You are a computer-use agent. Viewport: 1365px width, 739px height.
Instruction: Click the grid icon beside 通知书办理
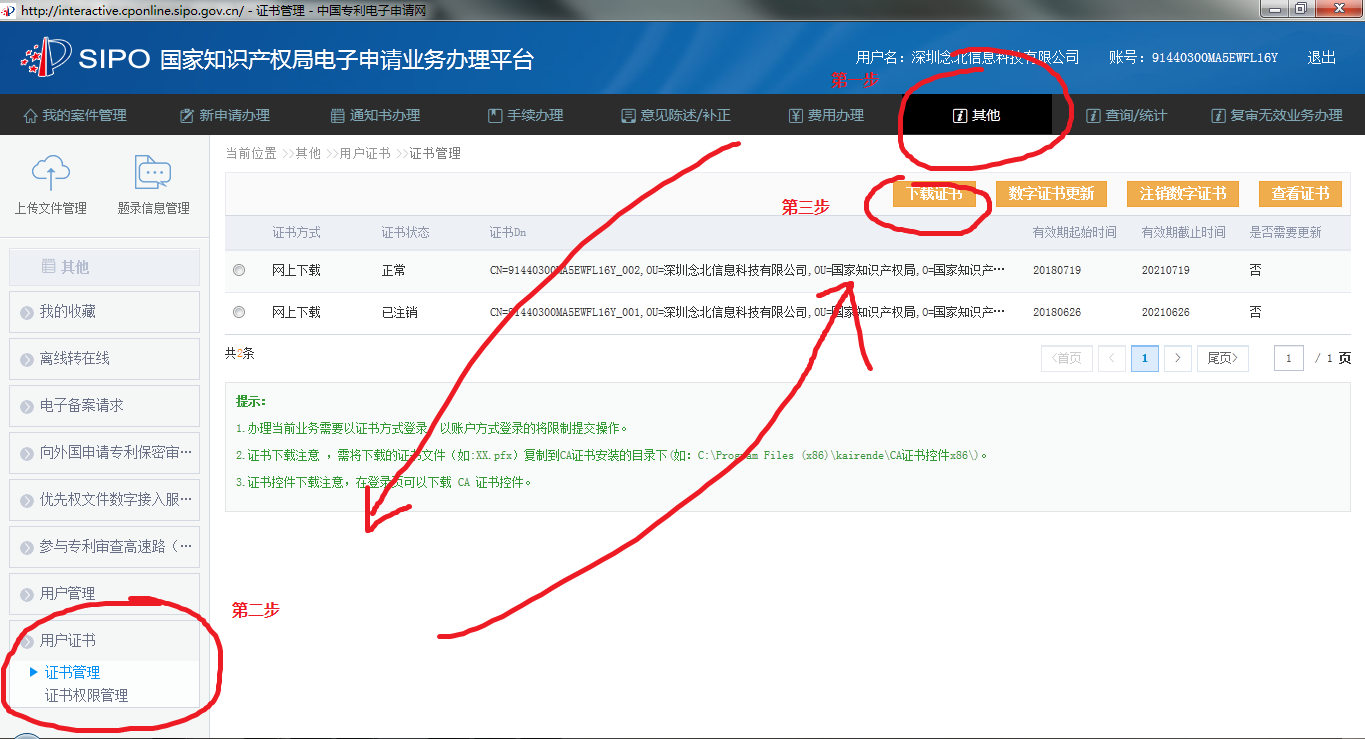337,116
